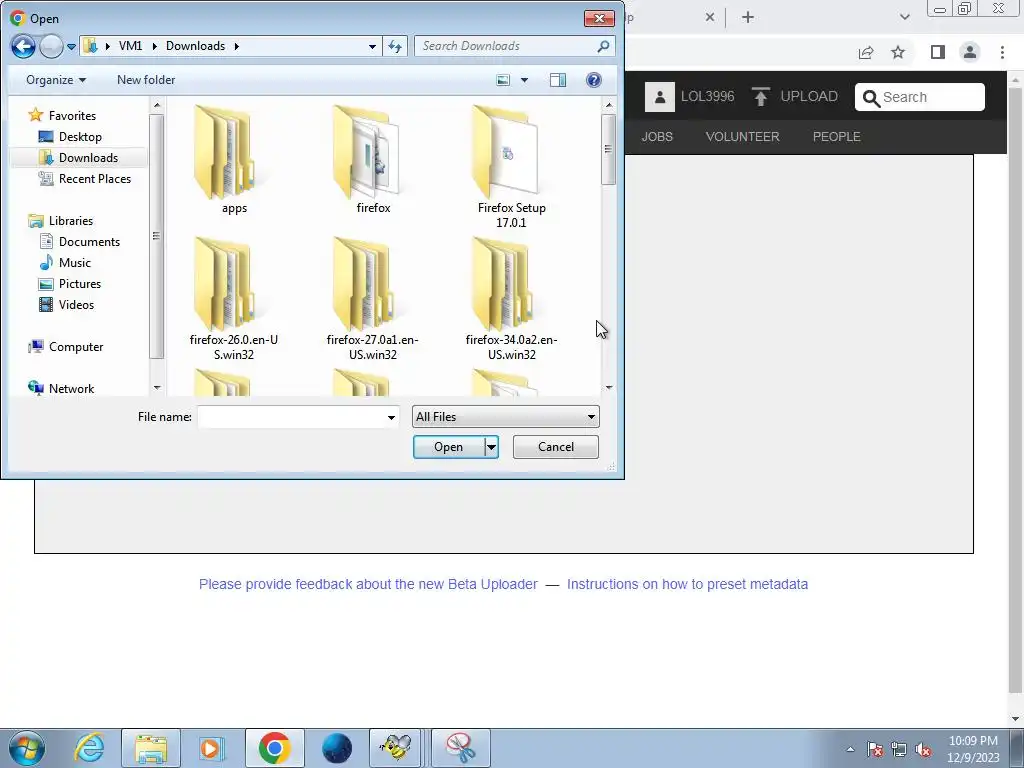
Task: Open Chrome three-dot menu
Action: (x=1002, y=52)
